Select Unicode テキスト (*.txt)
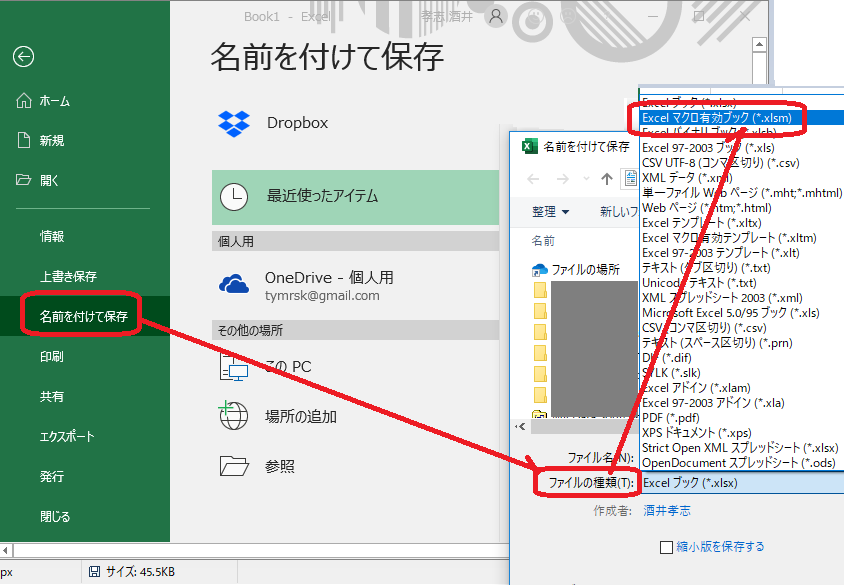Screen dimensions: 844x586 click(x=743, y=283)
